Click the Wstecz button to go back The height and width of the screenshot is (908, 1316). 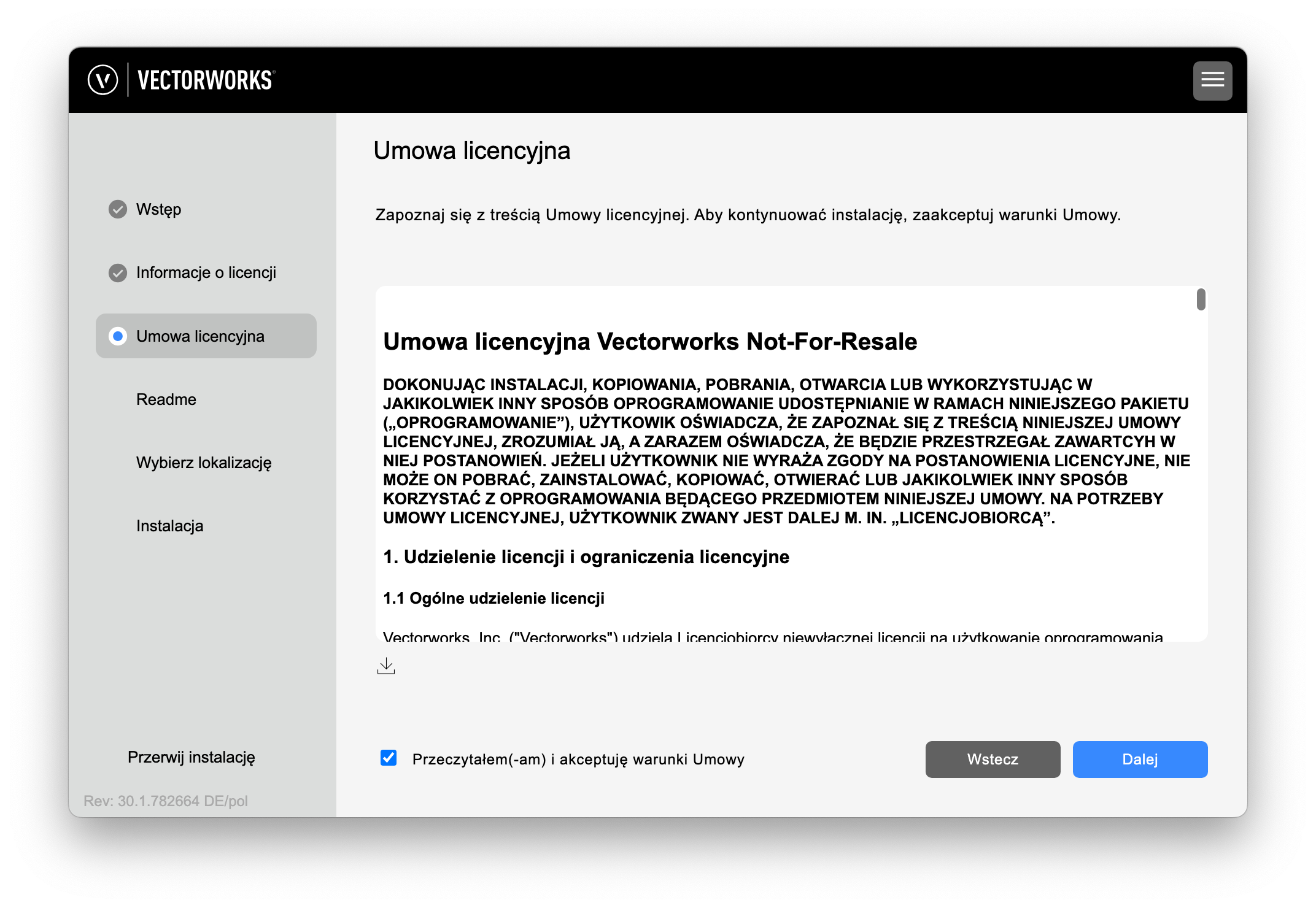pyautogui.click(x=993, y=760)
